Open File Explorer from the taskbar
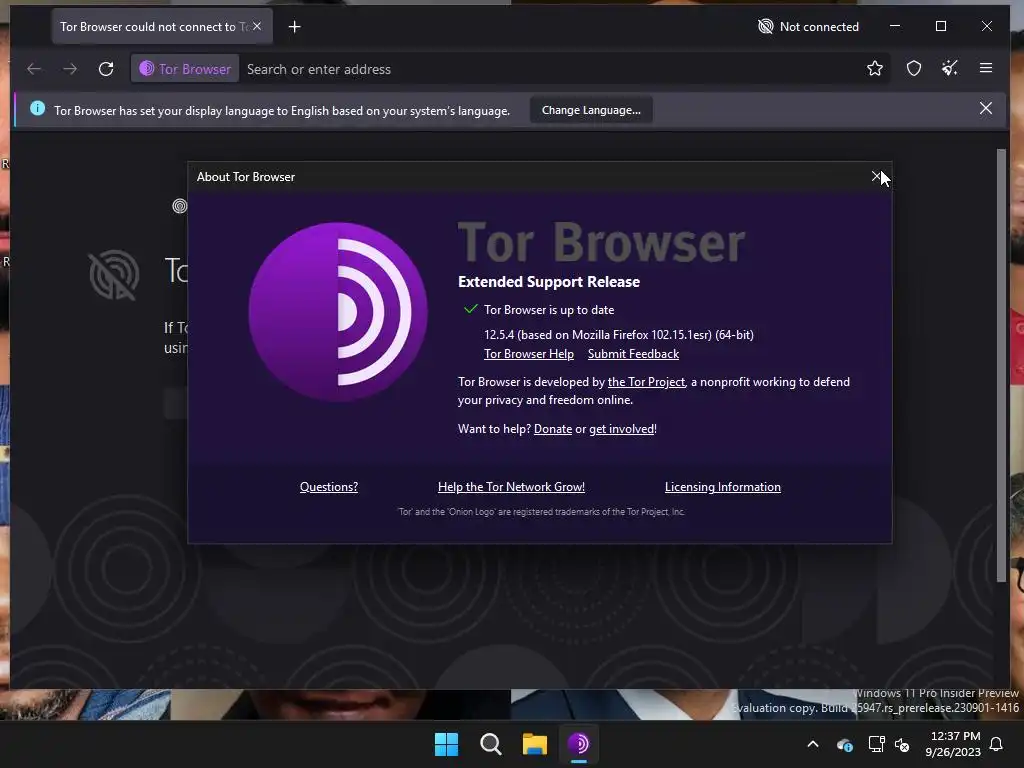The image size is (1024, 768). (x=534, y=744)
